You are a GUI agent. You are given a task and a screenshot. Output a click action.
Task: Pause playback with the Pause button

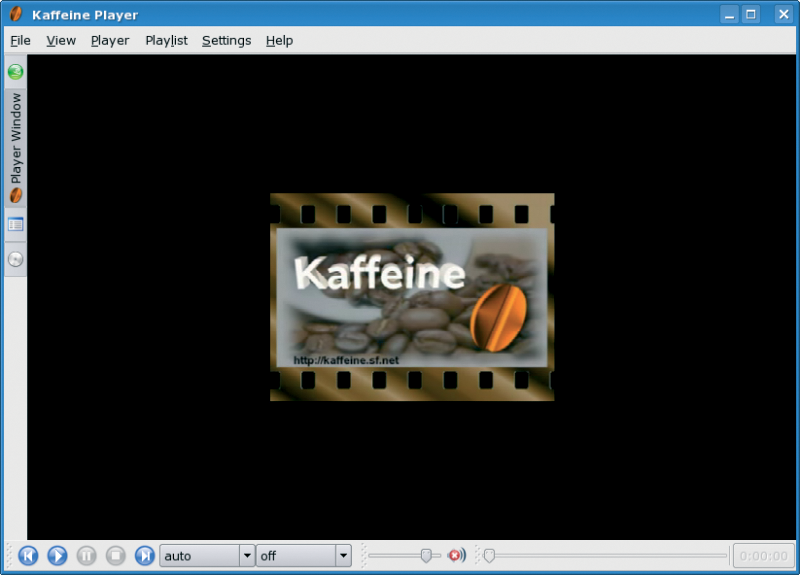click(x=86, y=556)
